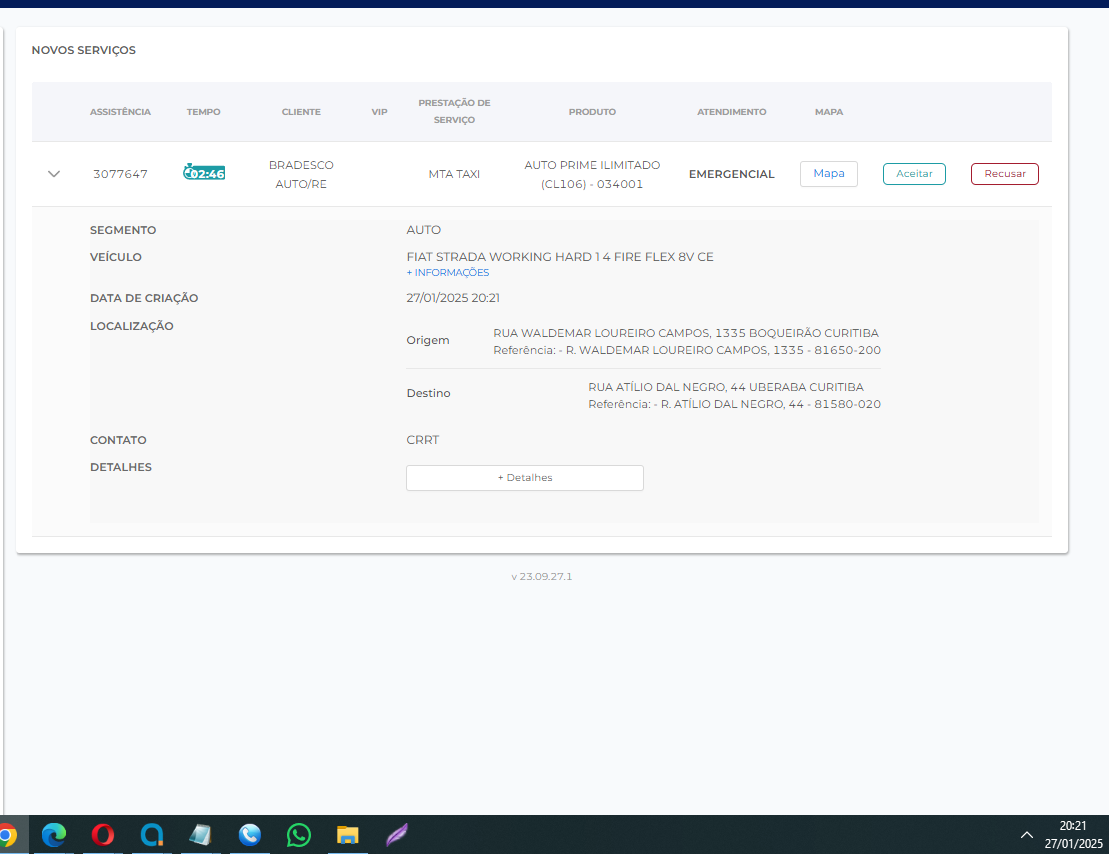Click the purple feather app icon in taskbar

coord(397,835)
